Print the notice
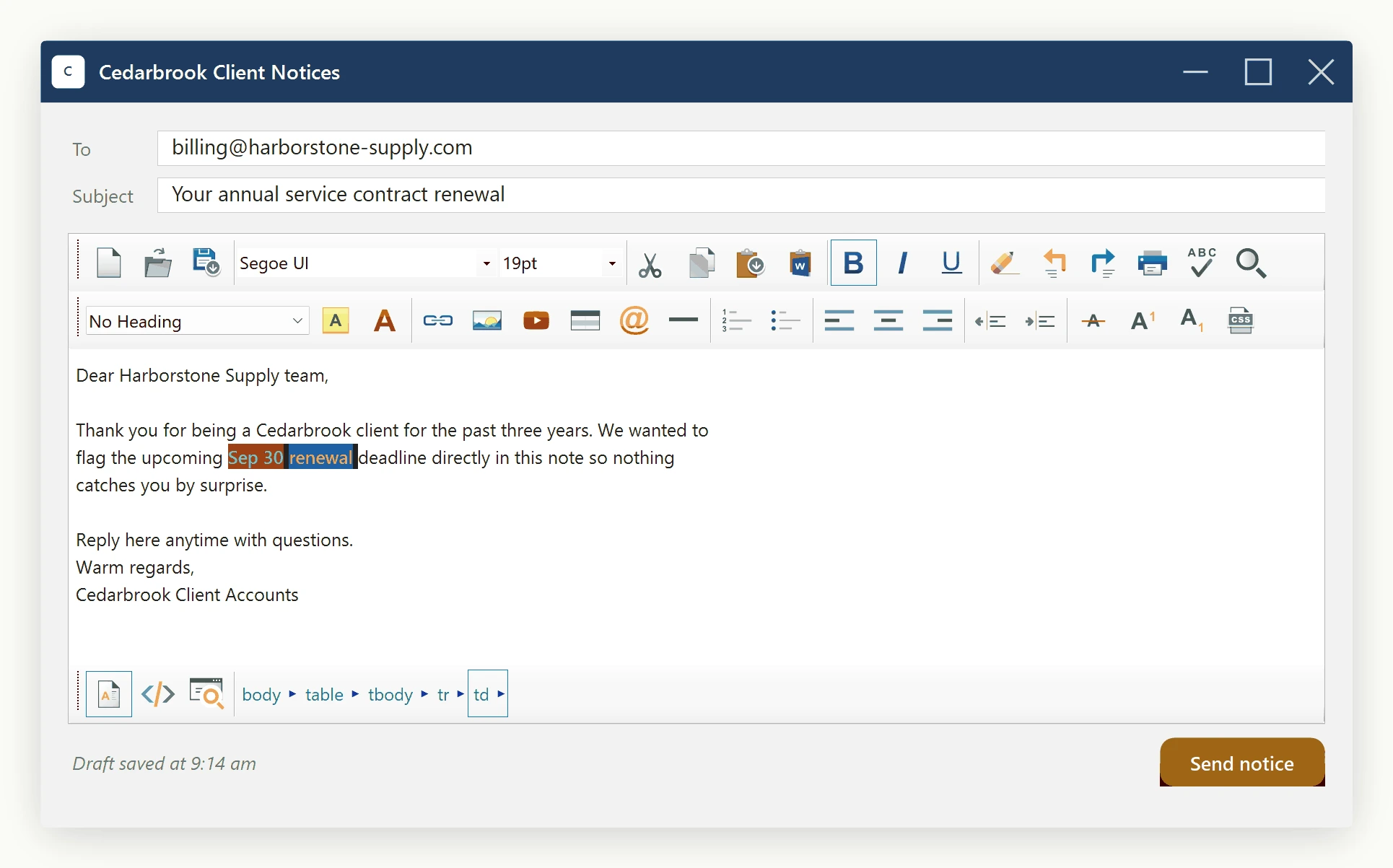The height and width of the screenshot is (868, 1393). click(x=1153, y=263)
